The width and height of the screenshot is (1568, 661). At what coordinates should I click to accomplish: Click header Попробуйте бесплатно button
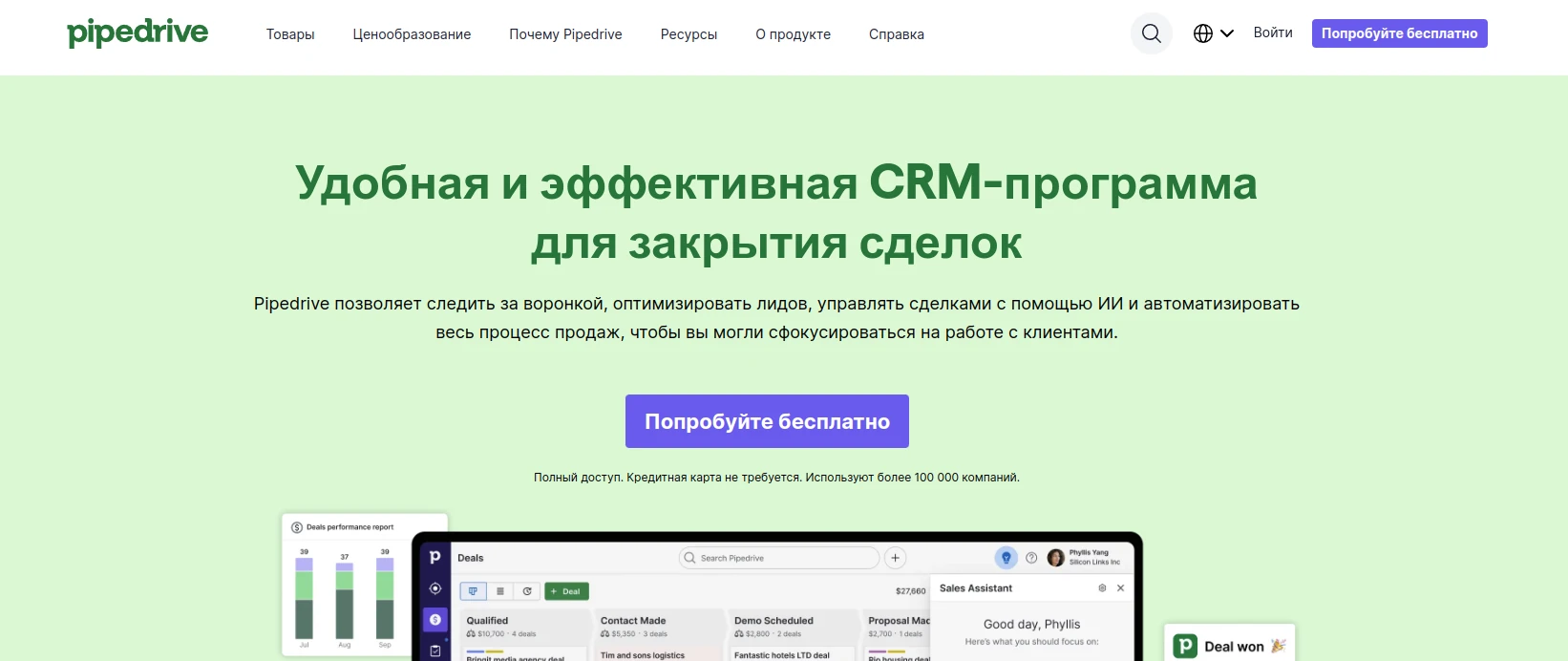[x=1399, y=33]
